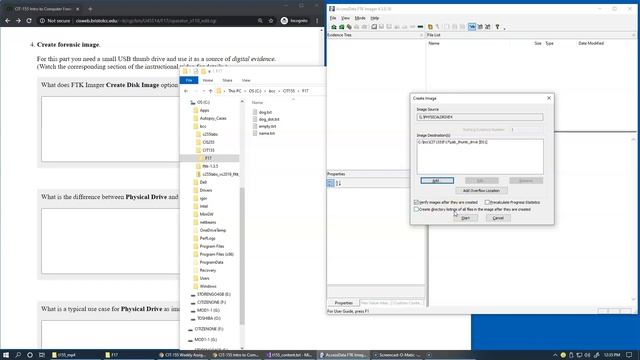
Task: Click first answer text box under Create Disk Image question
Action: click(x=110, y=129)
